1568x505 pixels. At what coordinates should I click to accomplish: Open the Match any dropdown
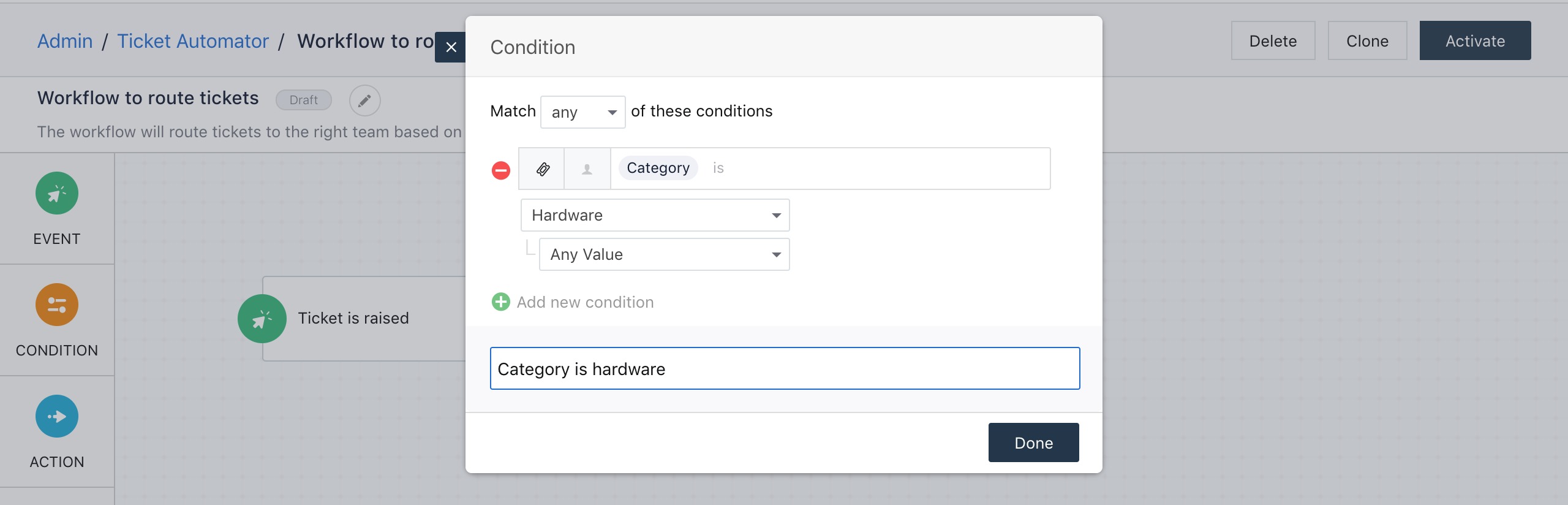[x=582, y=112]
